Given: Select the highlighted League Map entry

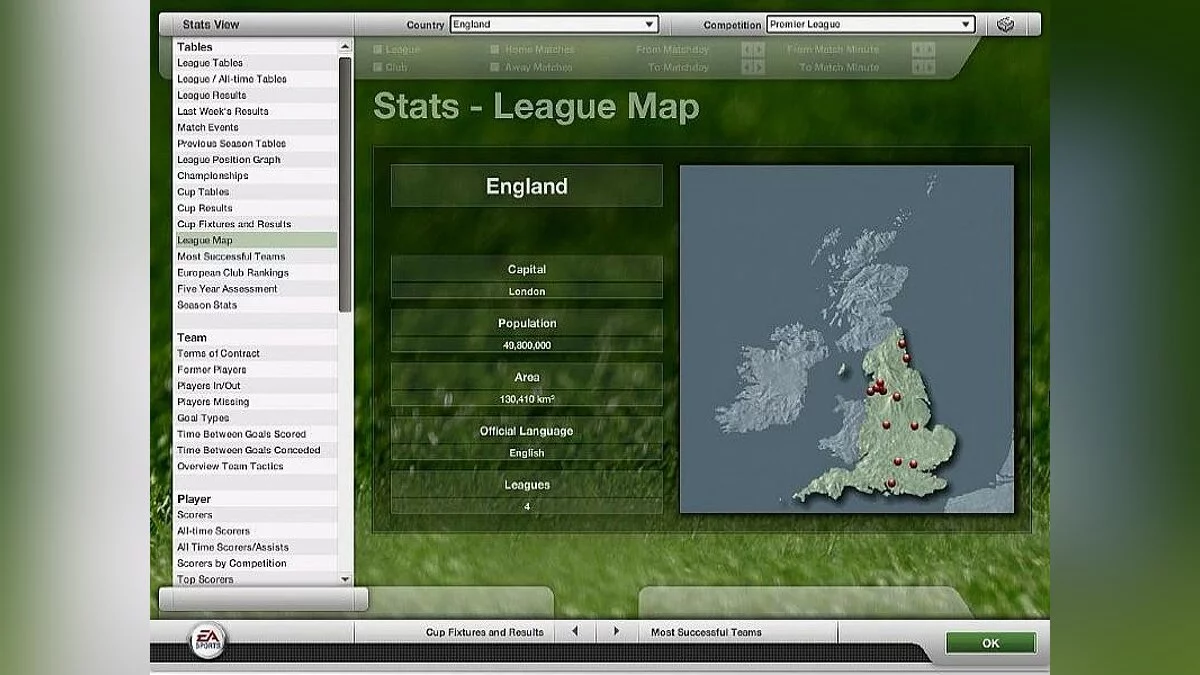Looking at the screenshot, I should (x=255, y=240).
